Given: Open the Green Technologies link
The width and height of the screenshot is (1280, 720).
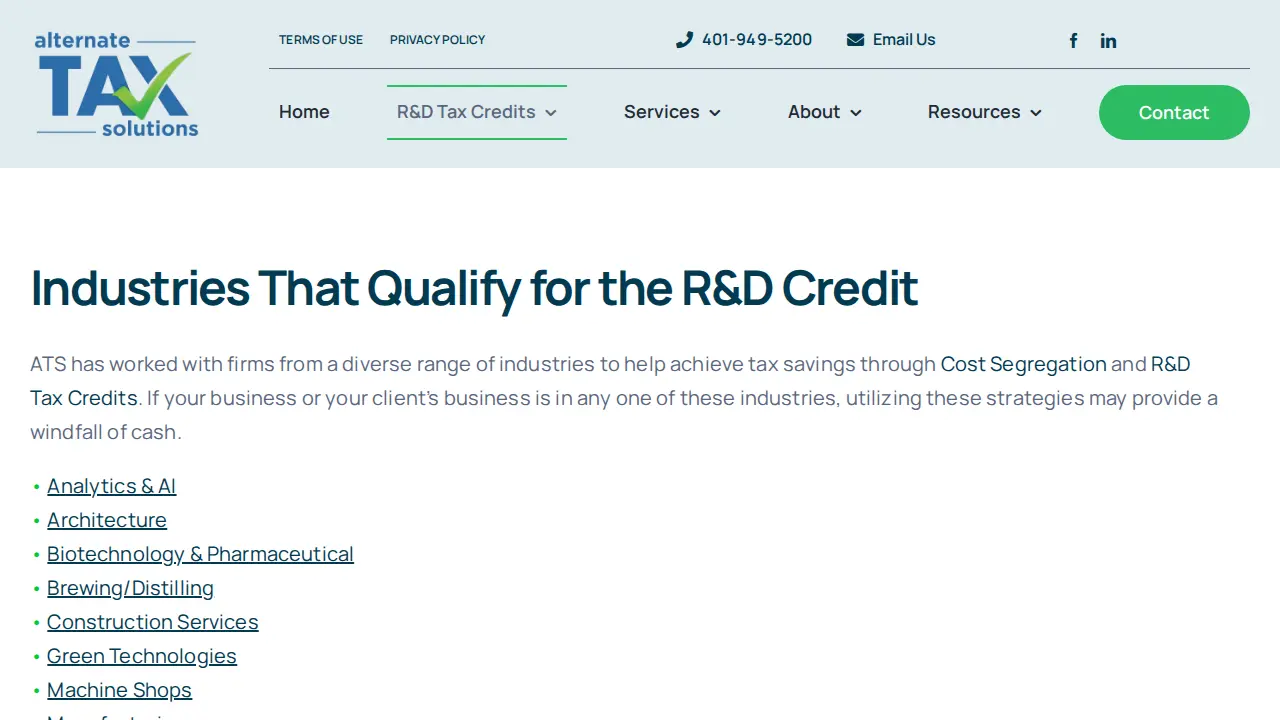Looking at the screenshot, I should pyautogui.click(x=142, y=656).
